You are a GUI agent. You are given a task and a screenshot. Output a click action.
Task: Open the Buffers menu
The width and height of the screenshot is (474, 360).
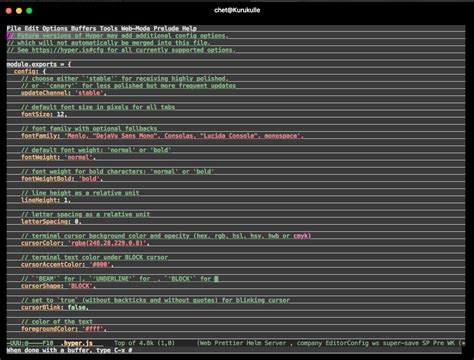click(84, 28)
